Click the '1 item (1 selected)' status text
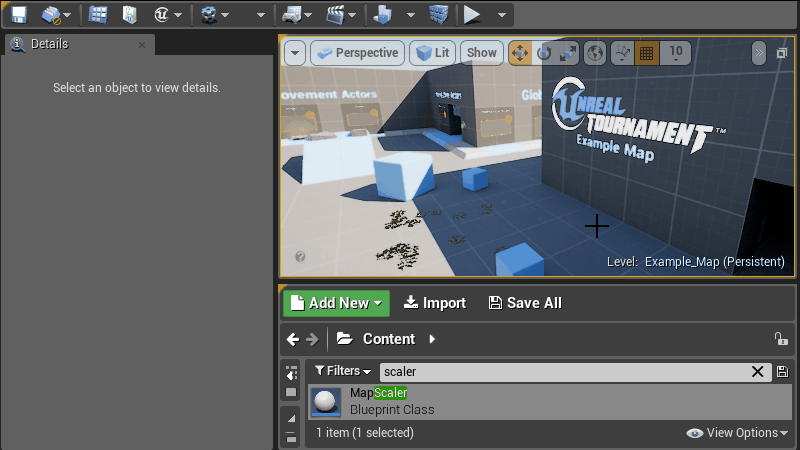Screen dimensions: 800x450 [x=365, y=433]
